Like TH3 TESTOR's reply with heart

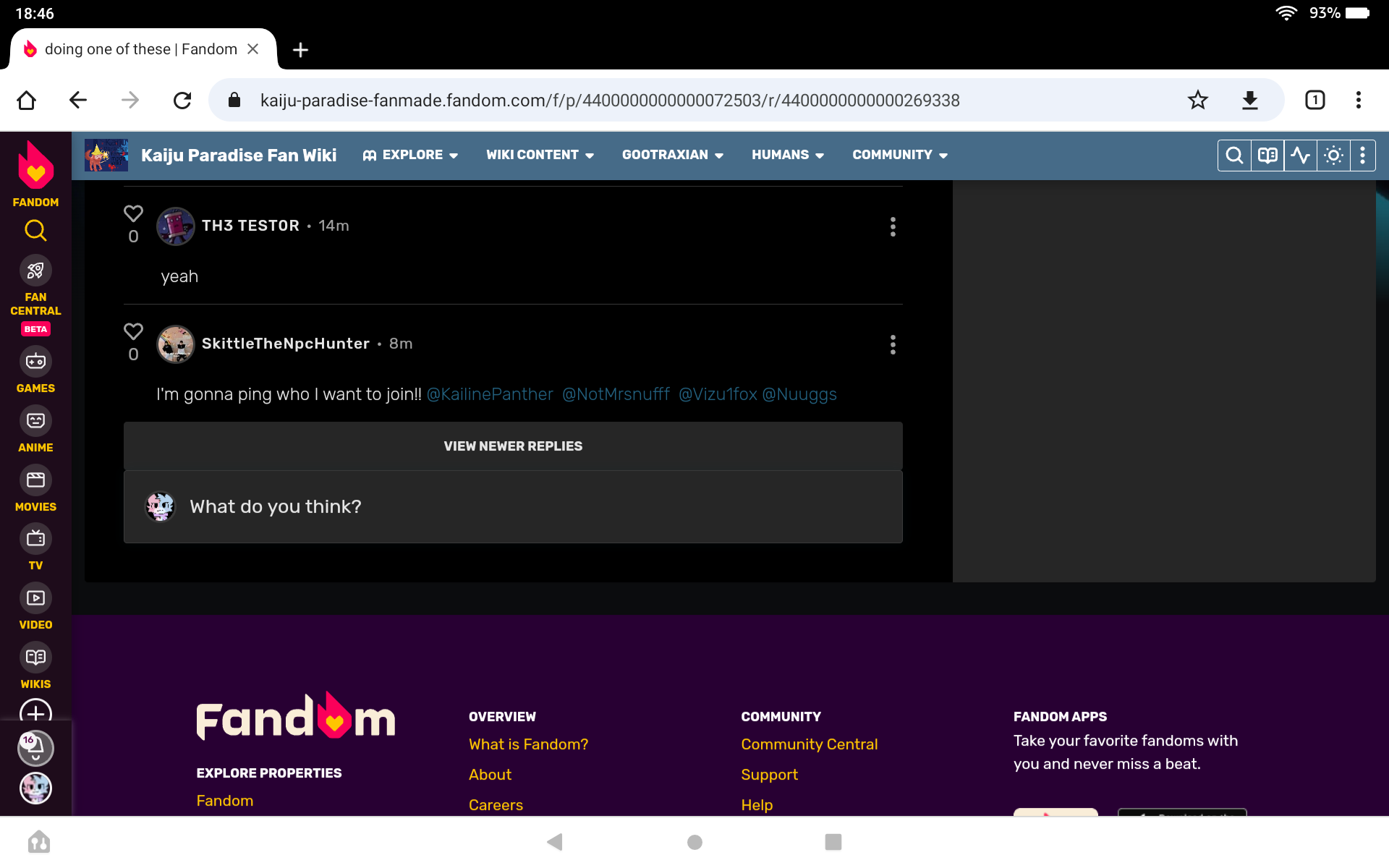(x=133, y=213)
